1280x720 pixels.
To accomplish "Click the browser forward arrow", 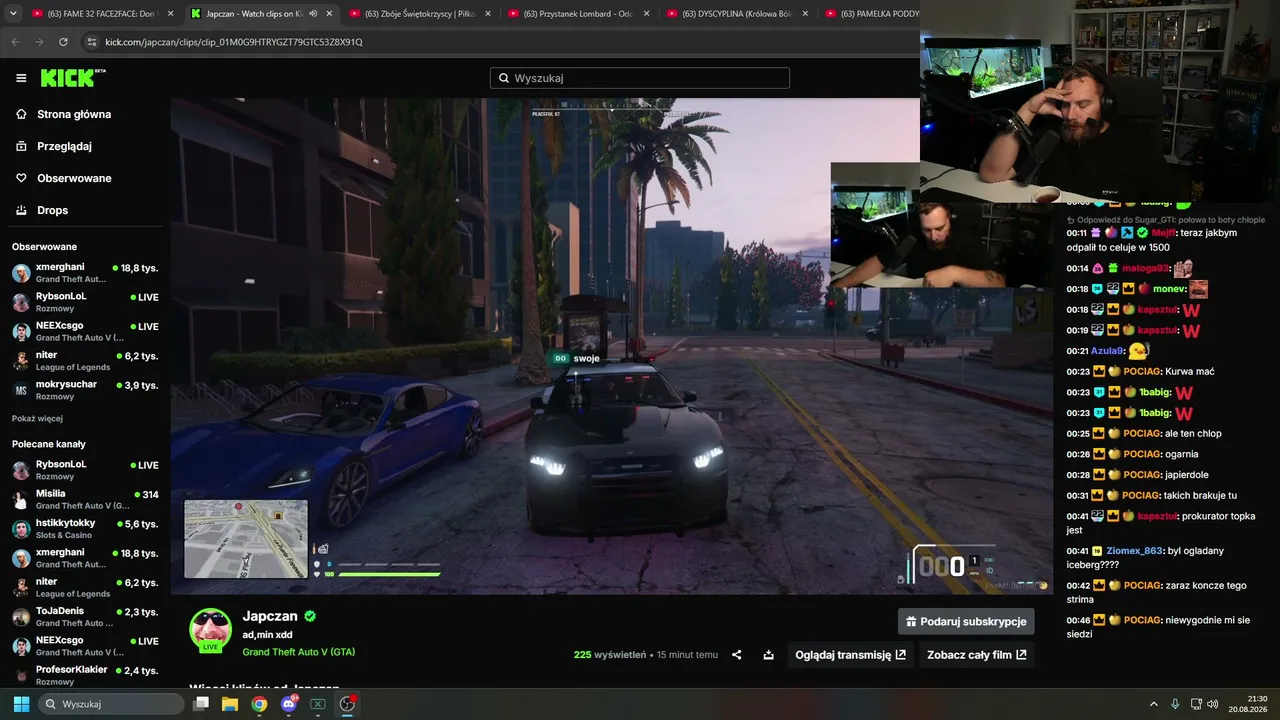I will tap(39, 42).
